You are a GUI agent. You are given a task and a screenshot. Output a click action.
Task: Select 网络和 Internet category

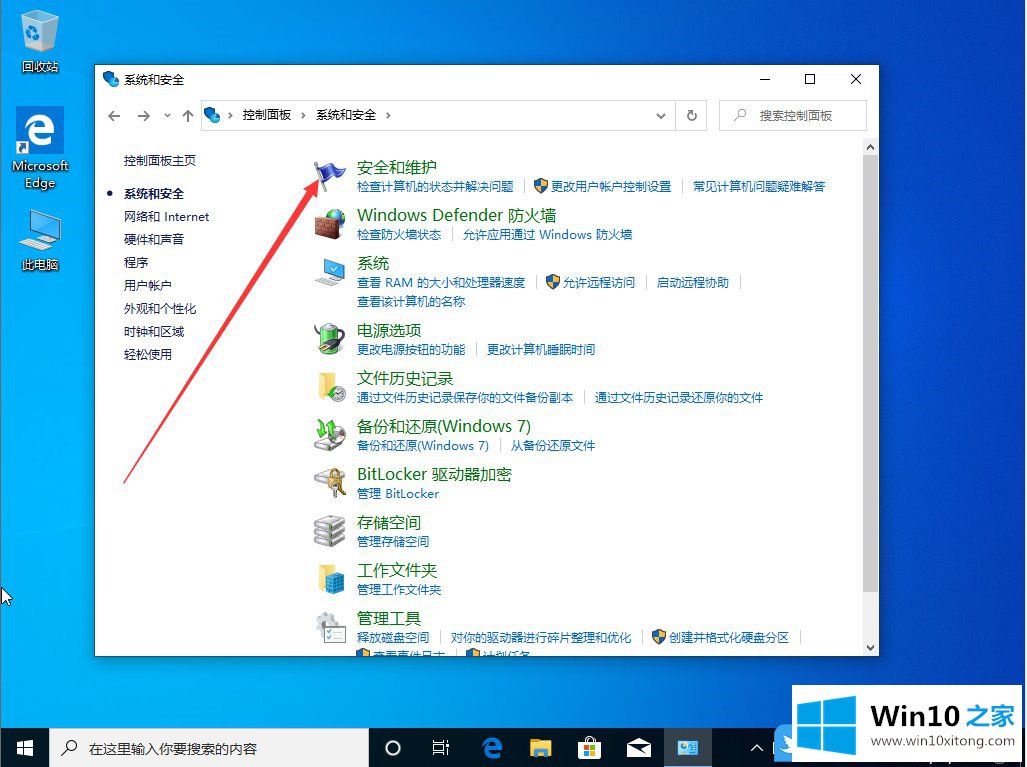tap(166, 217)
